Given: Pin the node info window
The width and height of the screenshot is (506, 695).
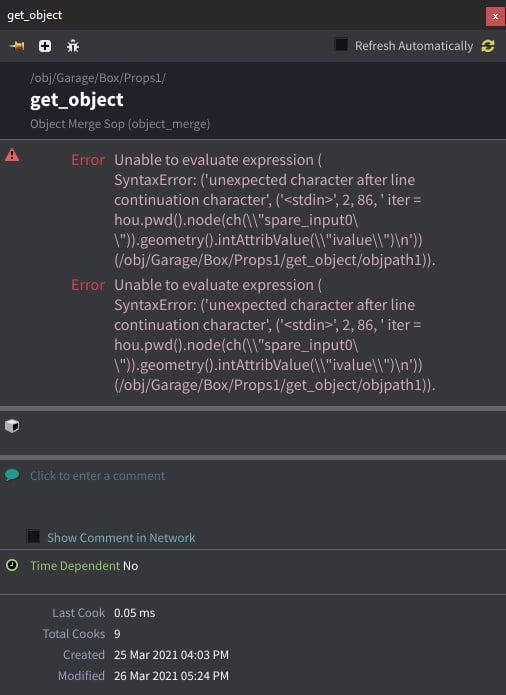Looking at the screenshot, I should click(17, 46).
